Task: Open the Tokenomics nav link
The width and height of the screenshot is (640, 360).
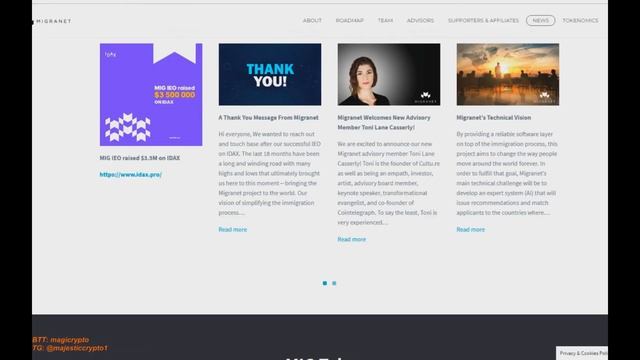Action: 580,20
